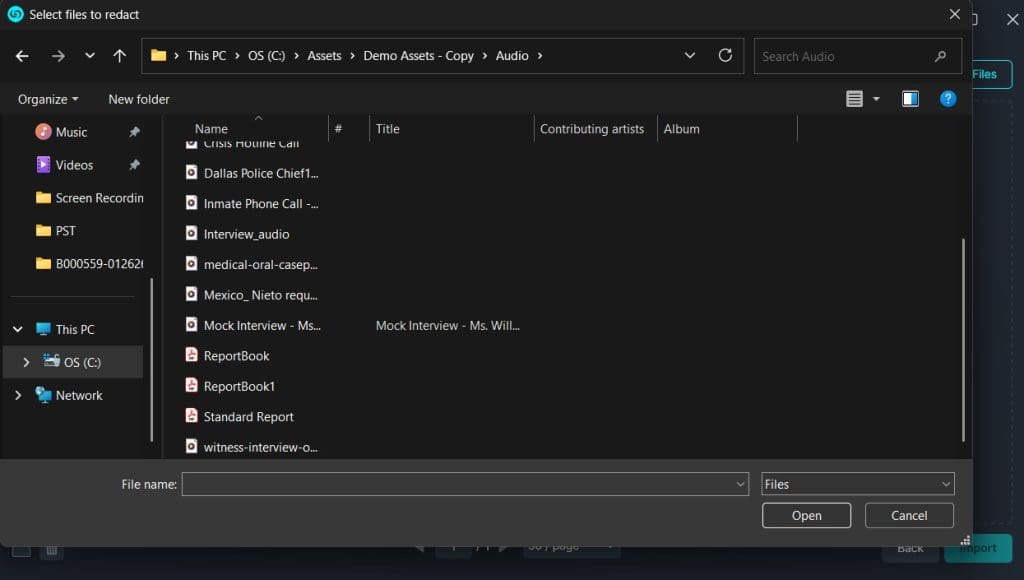1024x580 pixels.
Task: Open the Recent locations dropdown arrow
Action: pos(90,56)
